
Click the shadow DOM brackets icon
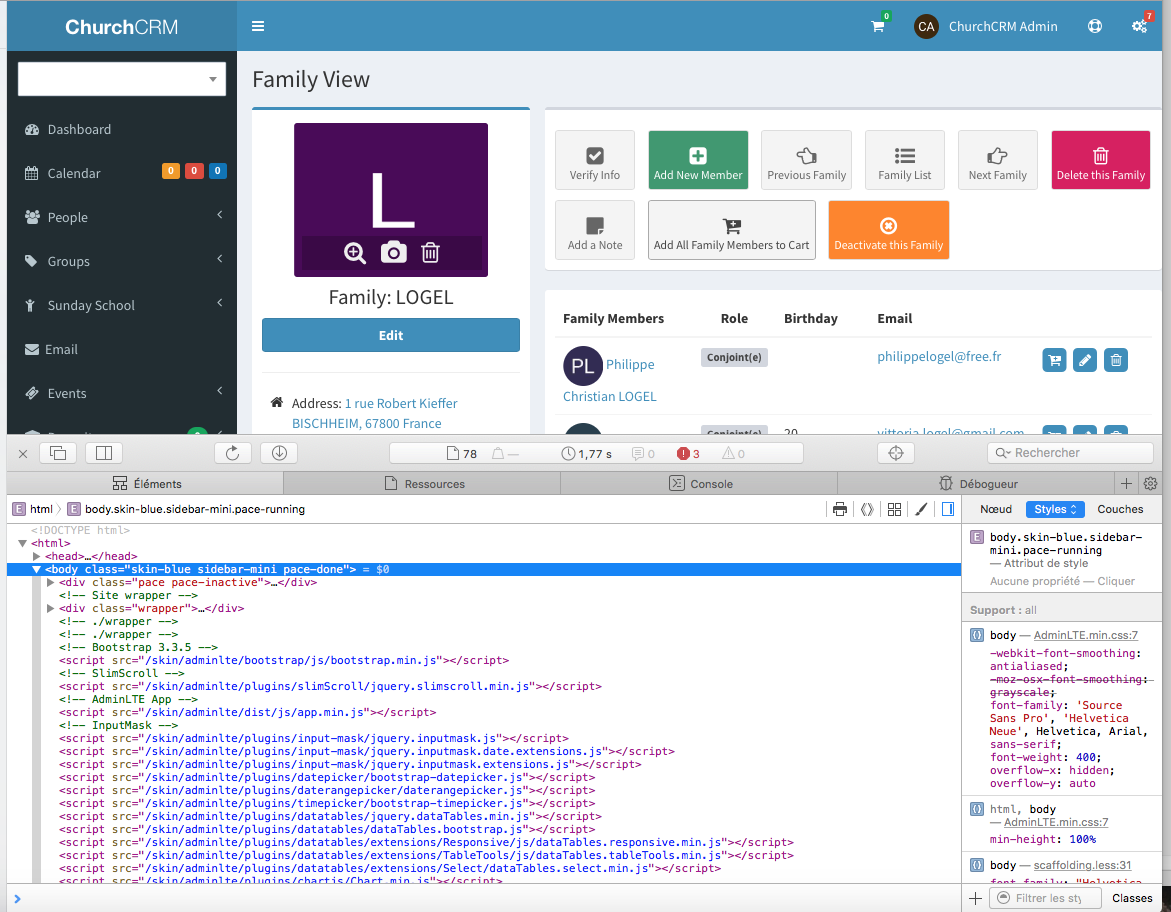(x=867, y=509)
